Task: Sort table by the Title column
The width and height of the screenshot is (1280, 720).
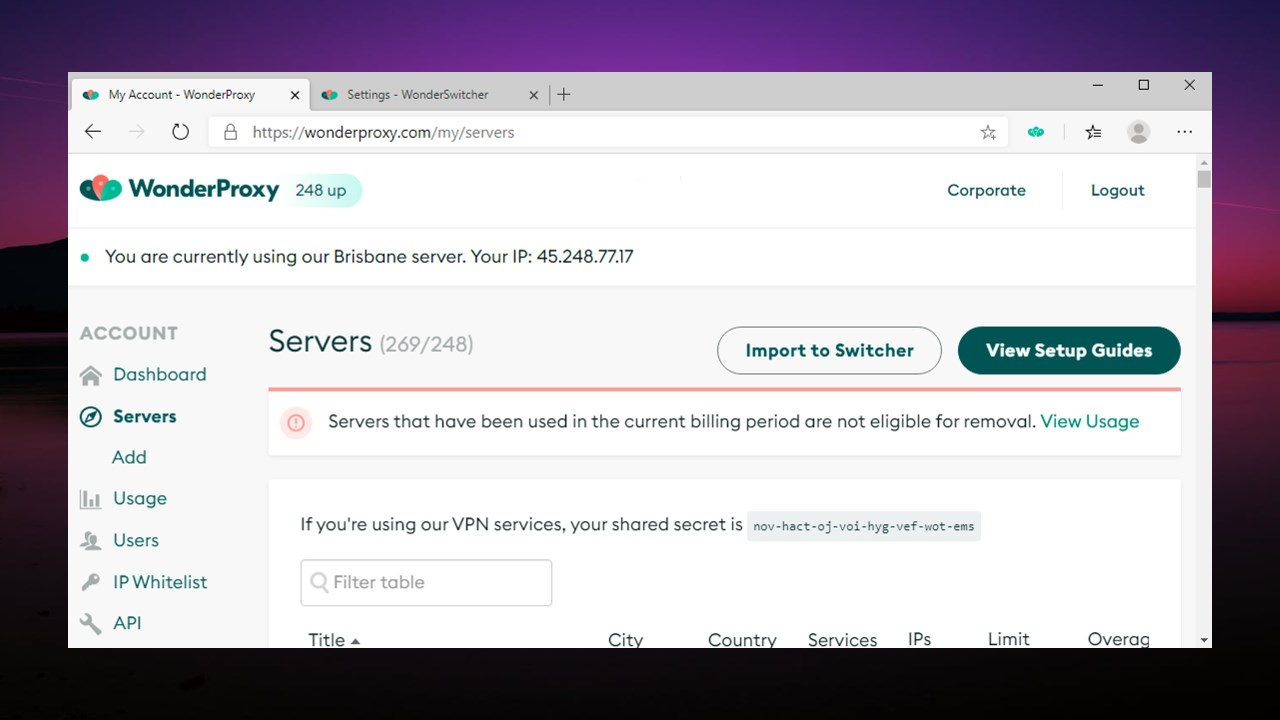Action: point(334,640)
